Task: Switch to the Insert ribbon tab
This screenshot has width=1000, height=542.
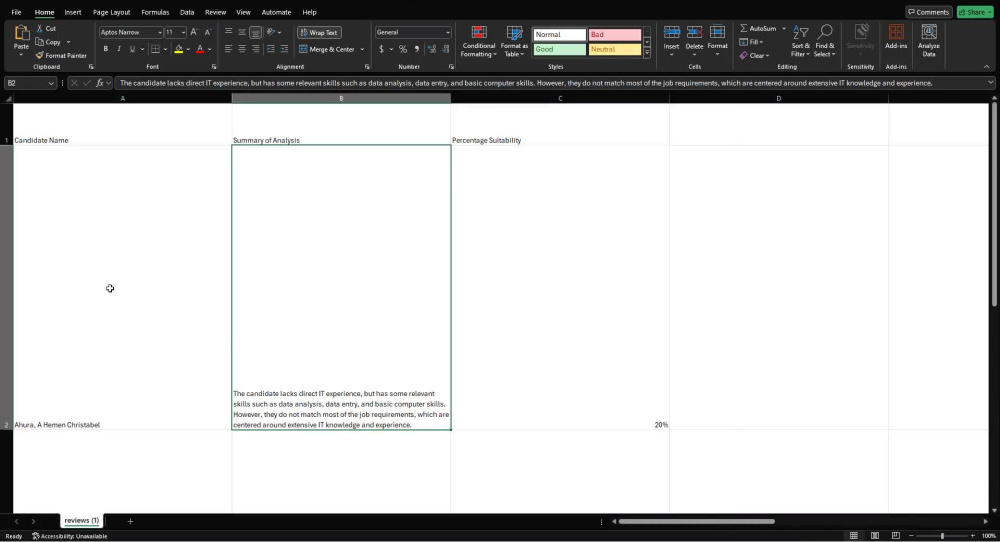Action: [73, 12]
